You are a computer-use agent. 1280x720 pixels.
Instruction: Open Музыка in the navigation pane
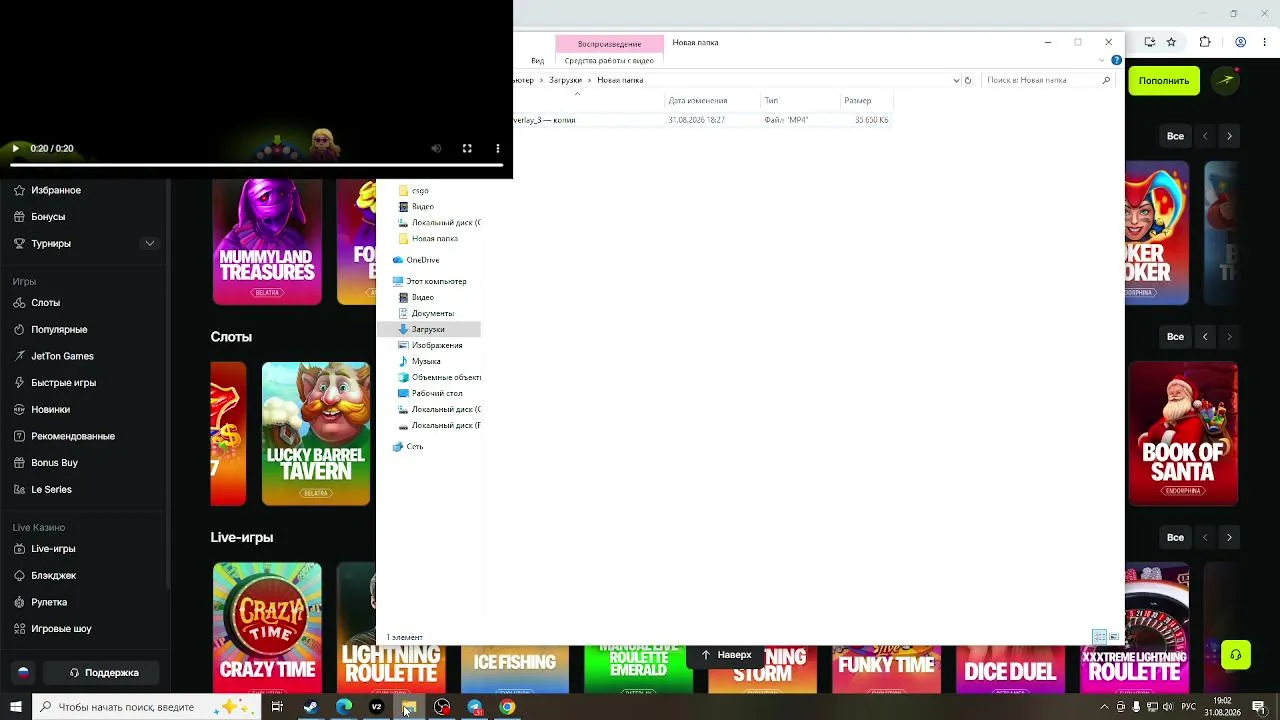426,362
